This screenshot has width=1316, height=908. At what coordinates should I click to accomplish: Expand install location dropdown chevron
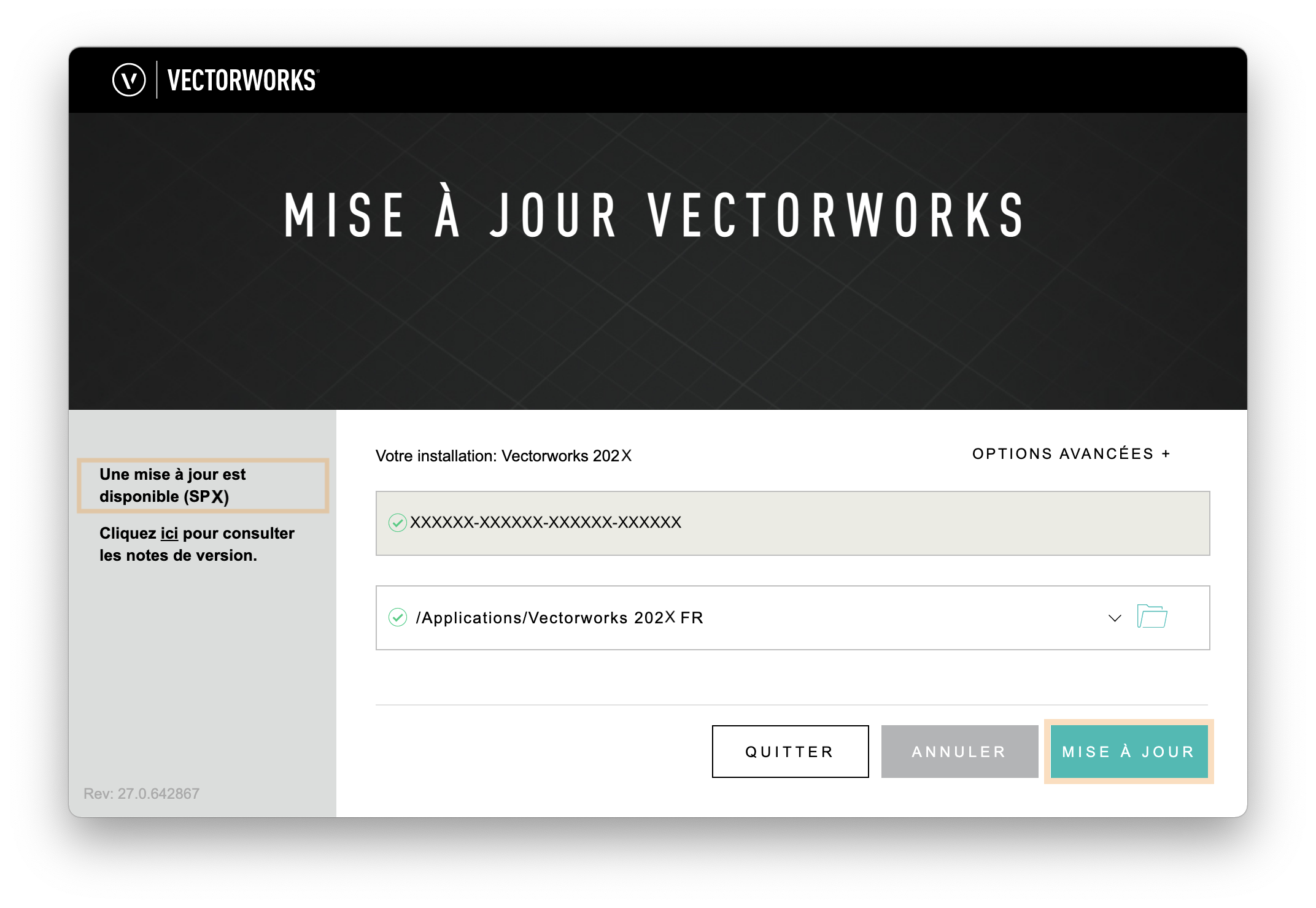1115,618
